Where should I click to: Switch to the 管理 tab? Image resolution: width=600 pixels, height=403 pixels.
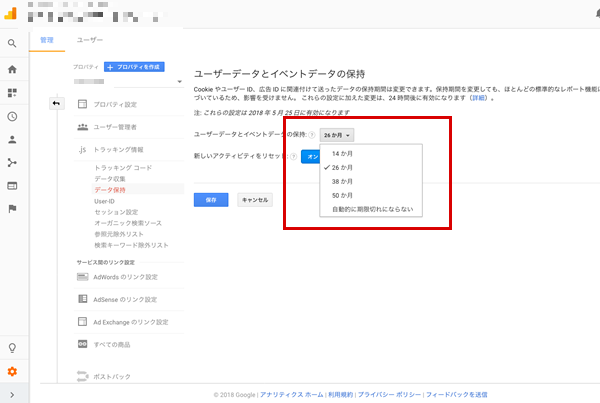[46, 41]
